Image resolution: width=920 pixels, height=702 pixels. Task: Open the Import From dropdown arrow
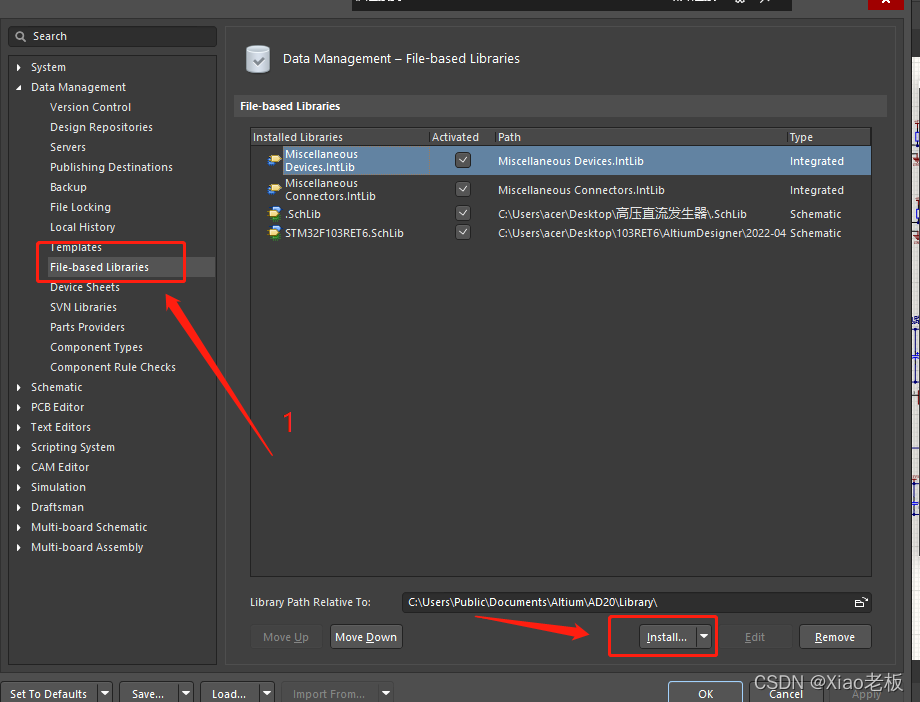pos(386,693)
